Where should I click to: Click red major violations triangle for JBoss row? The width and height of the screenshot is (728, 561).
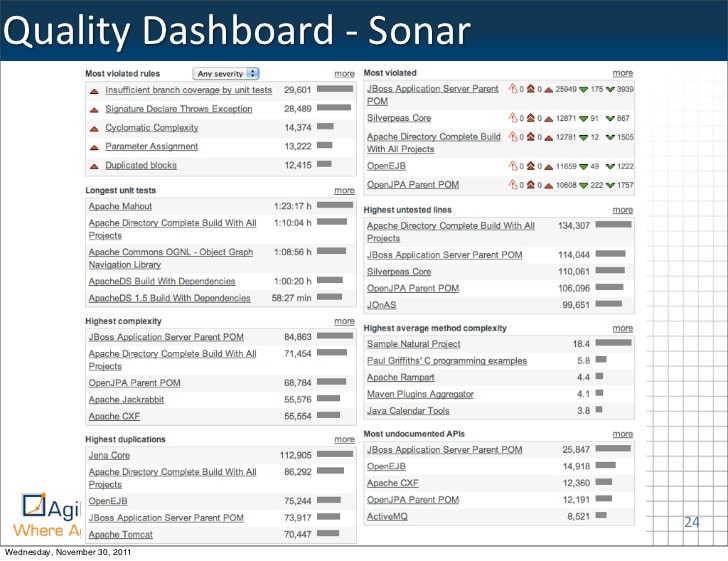[x=548, y=89]
